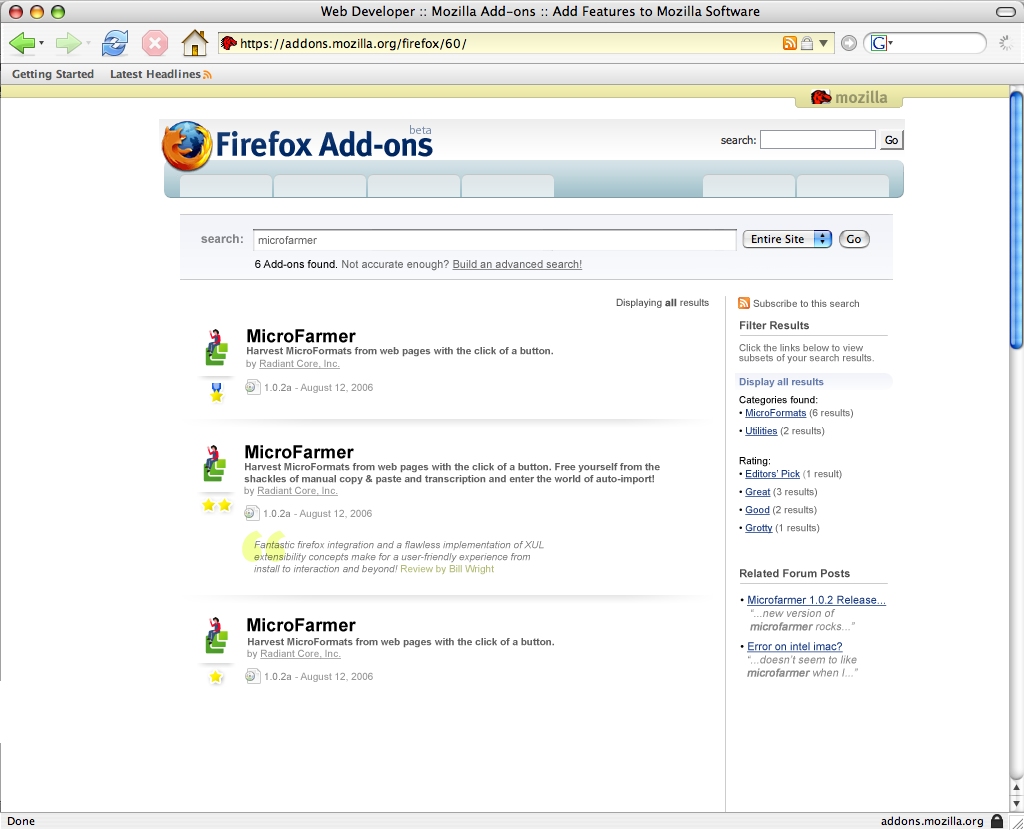Image resolution: width=1024 pixels, height=830 pixels.
Task: Click the mozilla logo tab at top right
Action: 849,97
